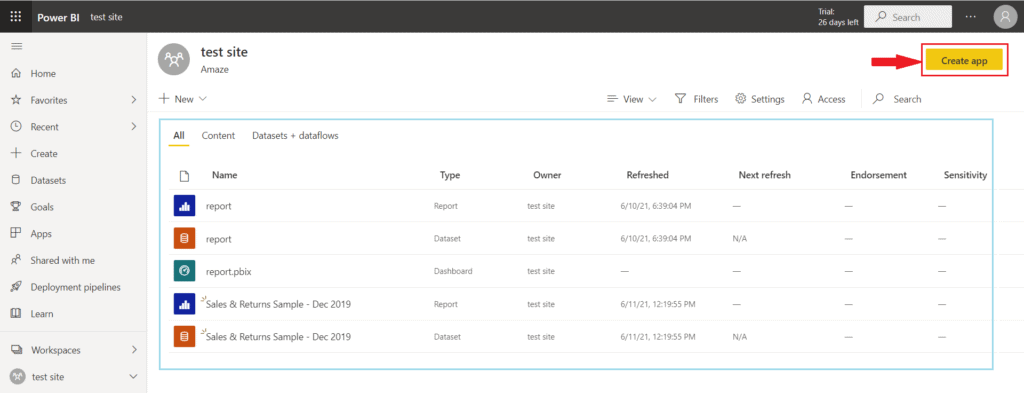Click the Endorsement column header
The width and height of the screenshot is (1024, 393).
pos(878,175)
